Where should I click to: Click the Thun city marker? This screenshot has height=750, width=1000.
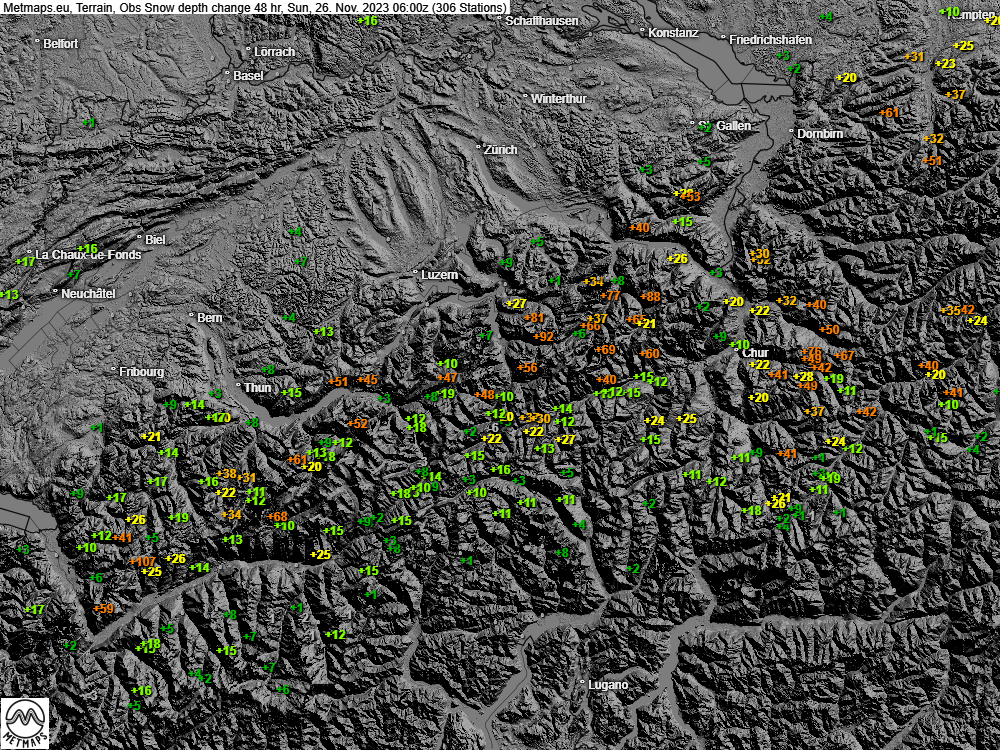(x=238, y=385)
